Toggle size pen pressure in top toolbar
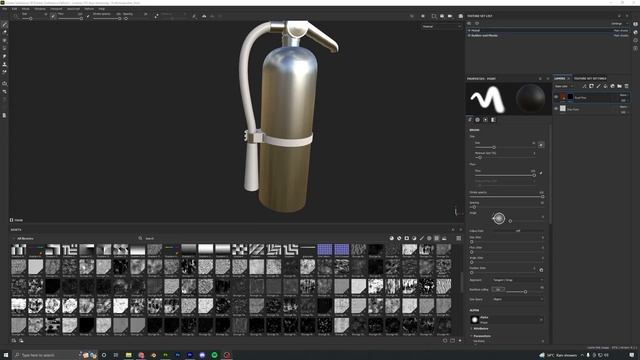640x360 pixels. pos(53,16)
